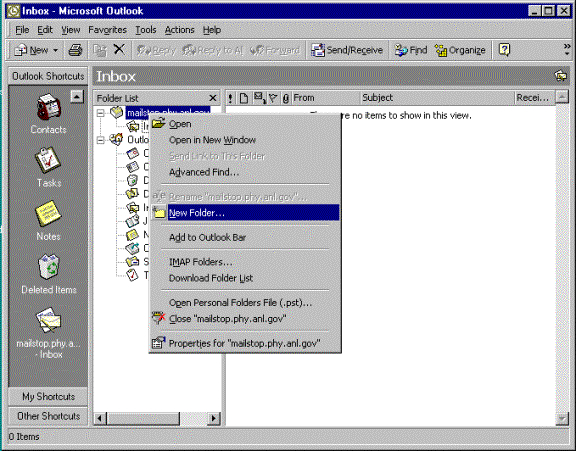The image size is (576, 451).
Task: Sort by the envelope download-state column icon
Action: pyautogui.click(x=260, y=98)
